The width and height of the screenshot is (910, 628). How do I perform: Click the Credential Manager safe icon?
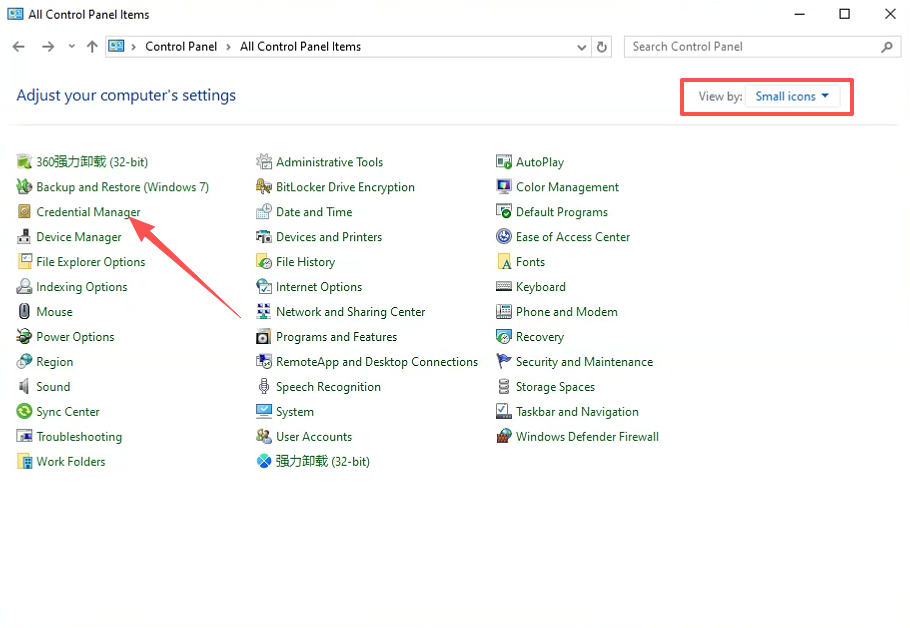pos(24,212)
